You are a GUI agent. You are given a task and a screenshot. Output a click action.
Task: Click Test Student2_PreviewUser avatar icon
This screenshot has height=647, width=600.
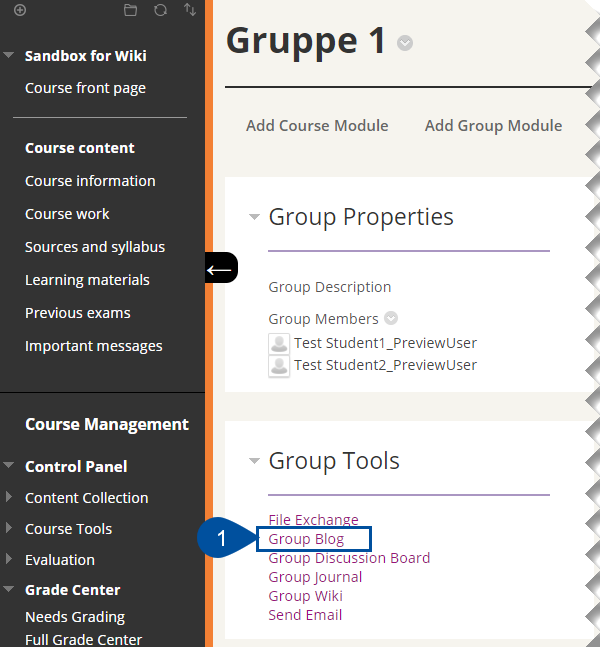pyautogui.click(x=279, y=366)
